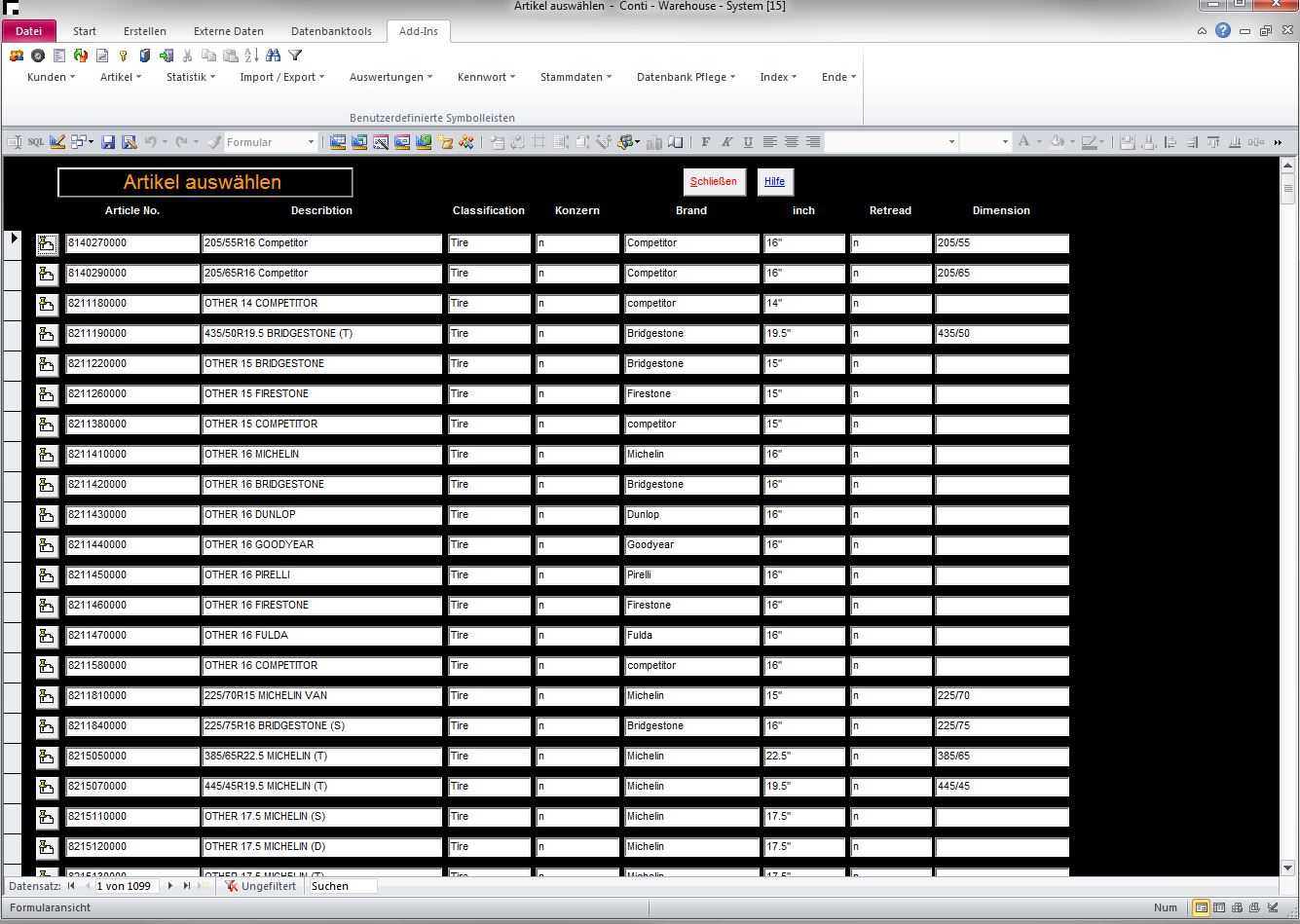Click the Brand cell 'Pirelli'

pyautogui.click(x=691, y=575)
